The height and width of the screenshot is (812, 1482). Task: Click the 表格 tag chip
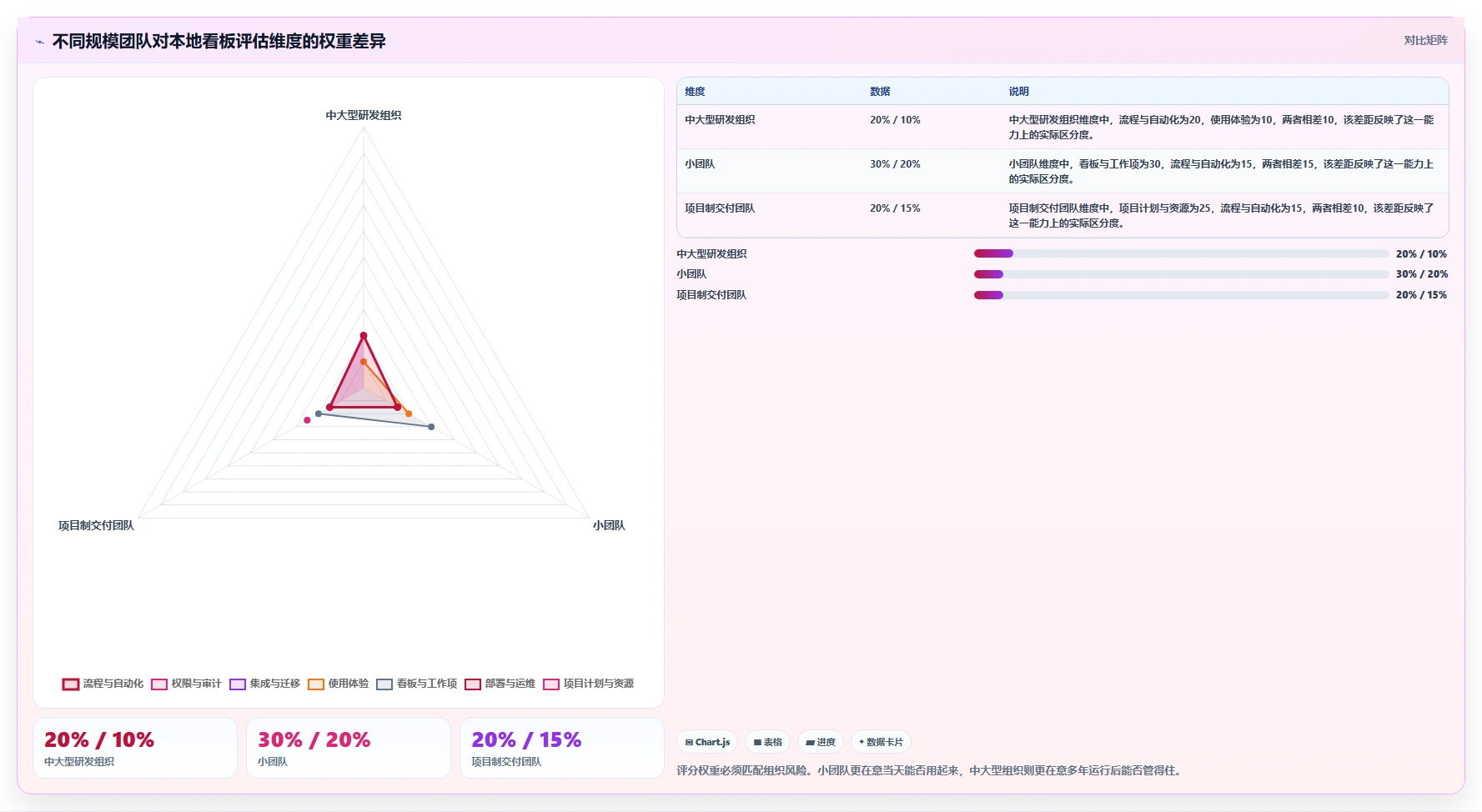[767, 742]
